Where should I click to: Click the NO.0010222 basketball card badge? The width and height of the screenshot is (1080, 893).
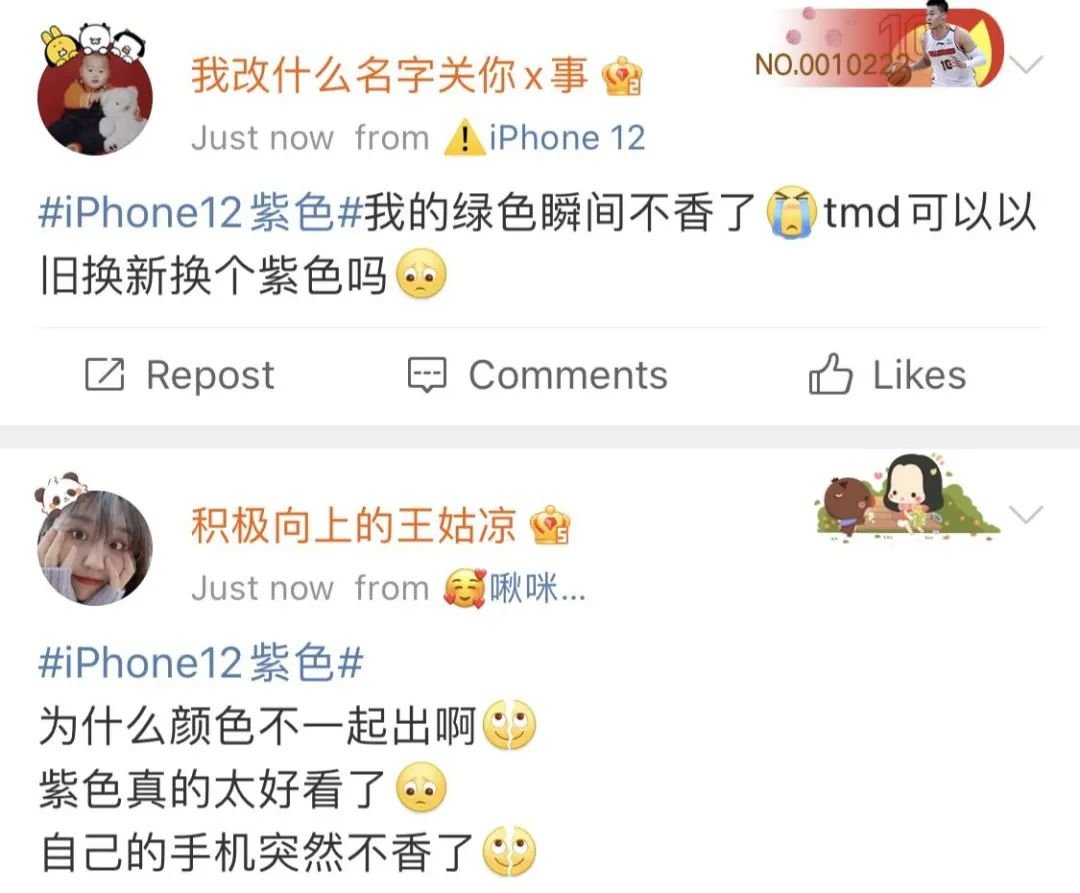(x=879, y=48)
